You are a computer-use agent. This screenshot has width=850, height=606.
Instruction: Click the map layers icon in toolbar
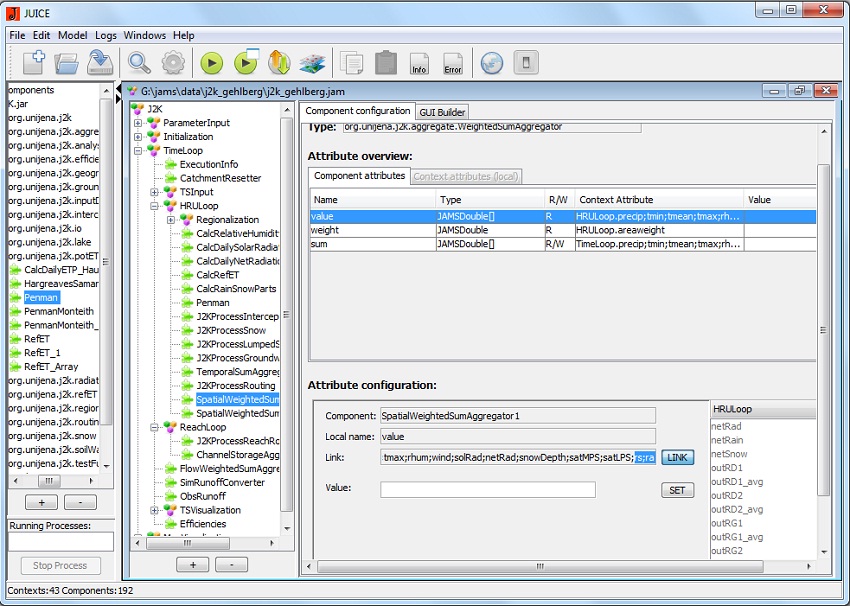click(312, 63)
